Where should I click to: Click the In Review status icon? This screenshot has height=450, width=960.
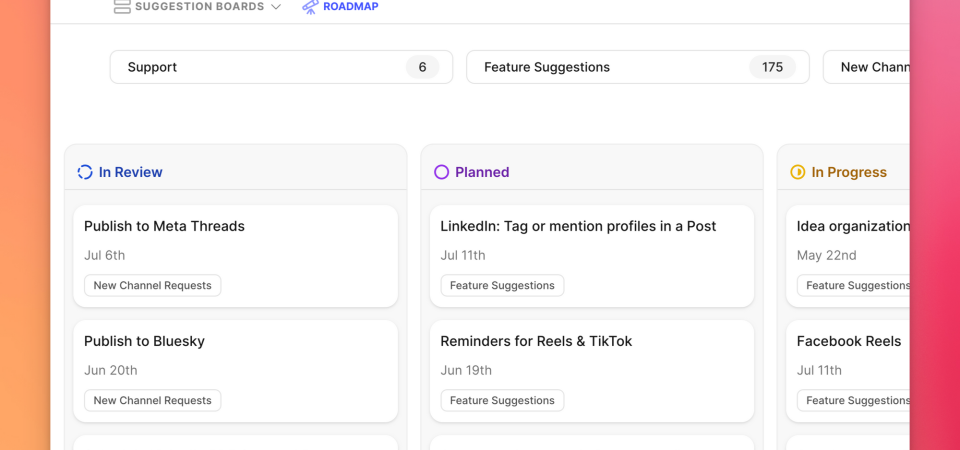84,172
